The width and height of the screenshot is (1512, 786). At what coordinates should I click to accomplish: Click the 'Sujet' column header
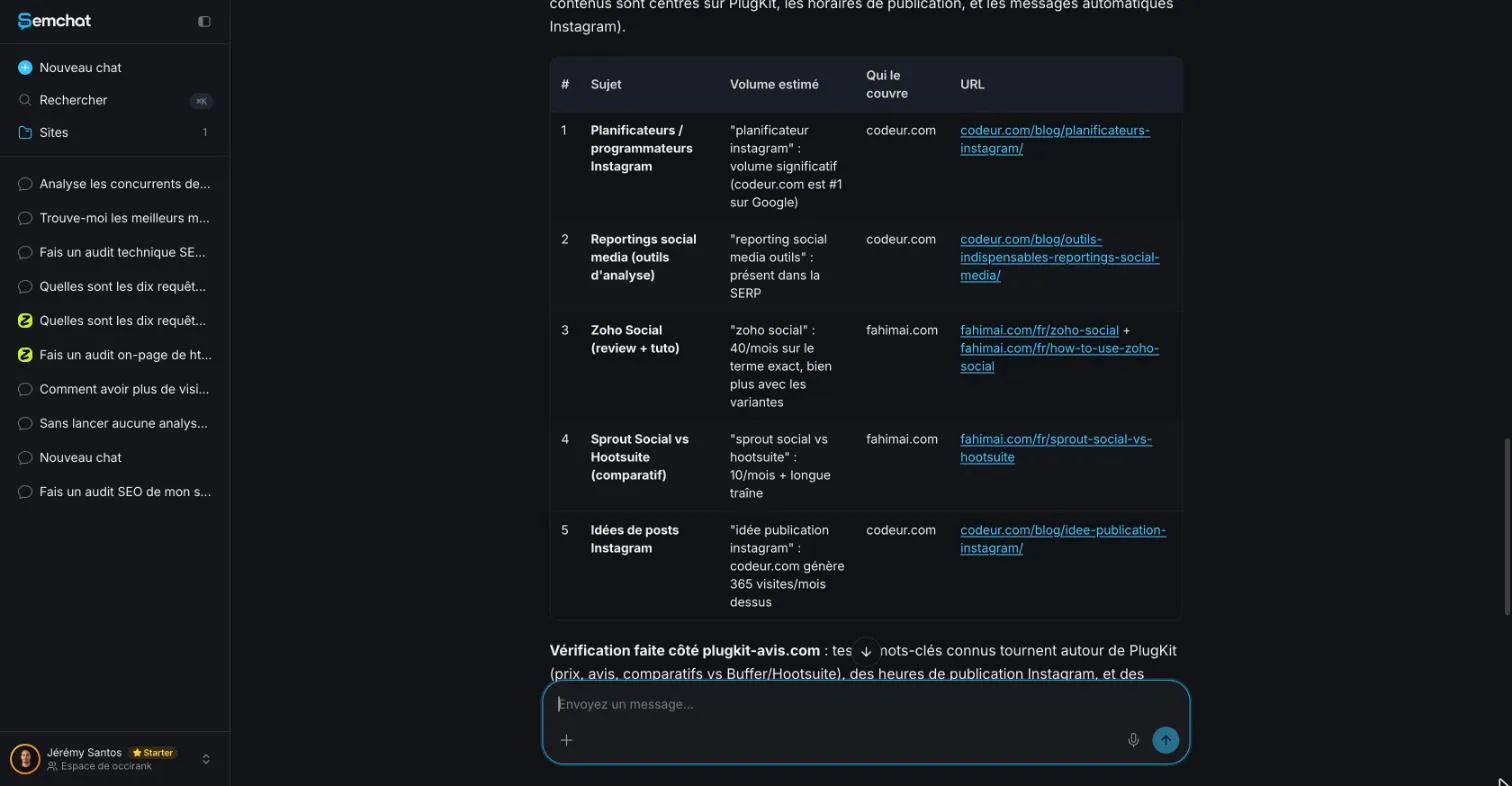click(x=606, y=84)
